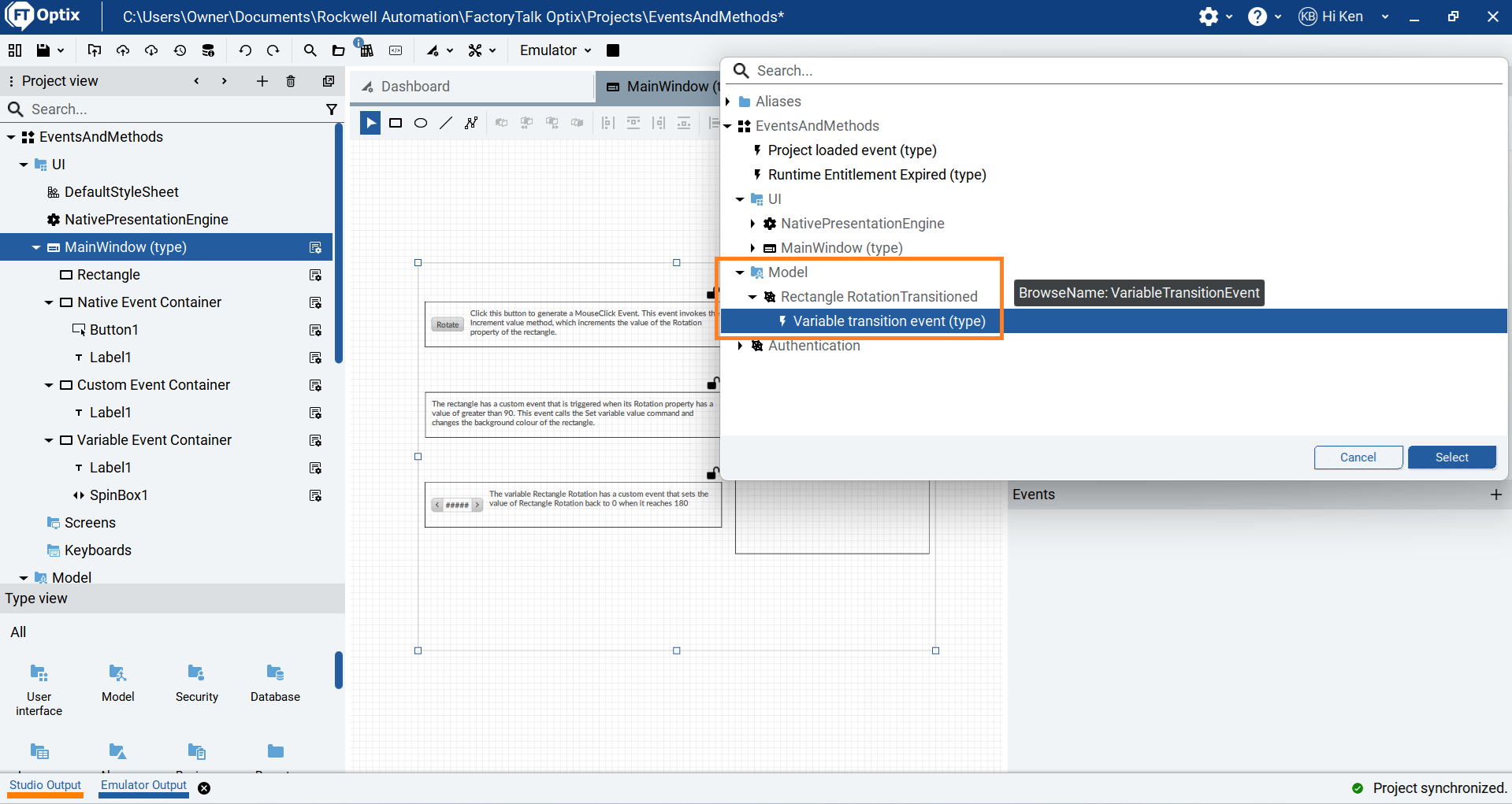Select Project loaded event (type) in dialog

click(x=852, y=150)
